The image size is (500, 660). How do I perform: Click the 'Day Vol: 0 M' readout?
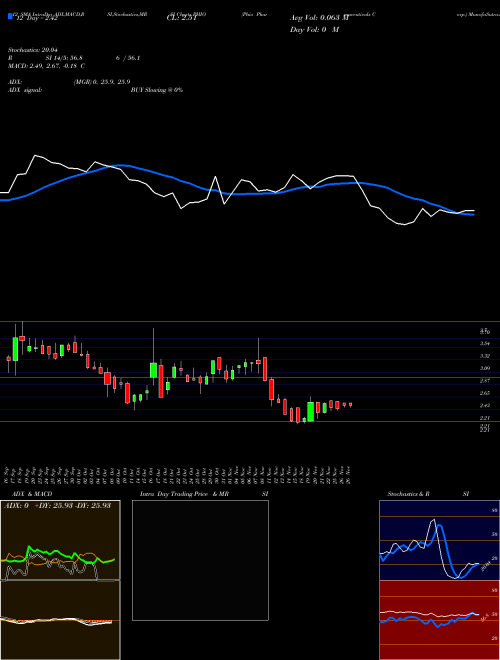coord(314,29)
